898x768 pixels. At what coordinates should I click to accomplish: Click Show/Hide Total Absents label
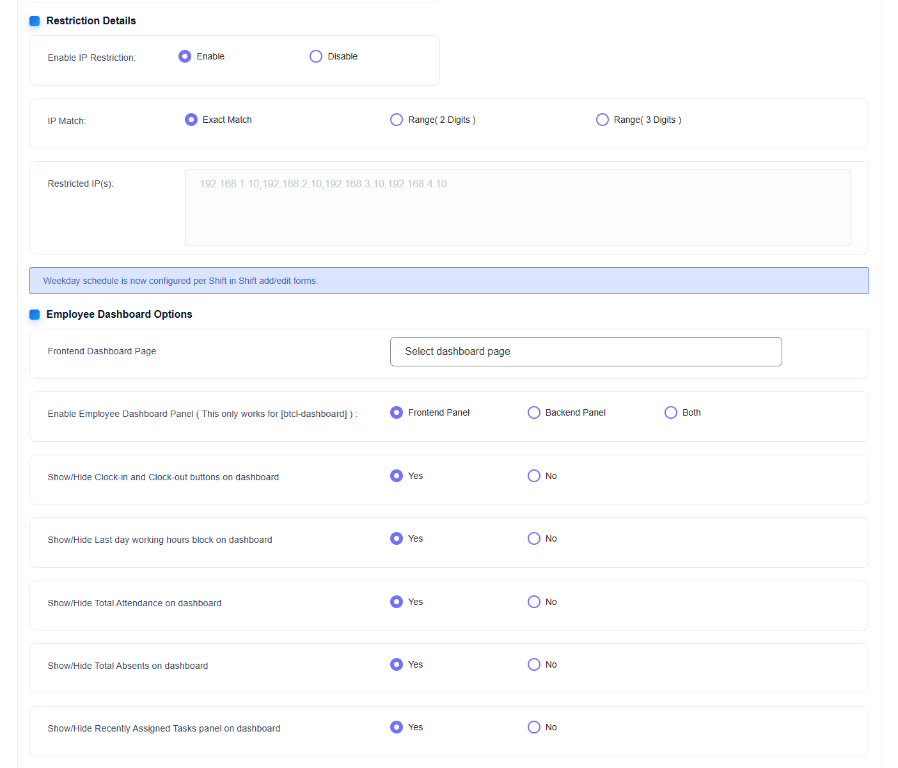(x=128, y=665)
